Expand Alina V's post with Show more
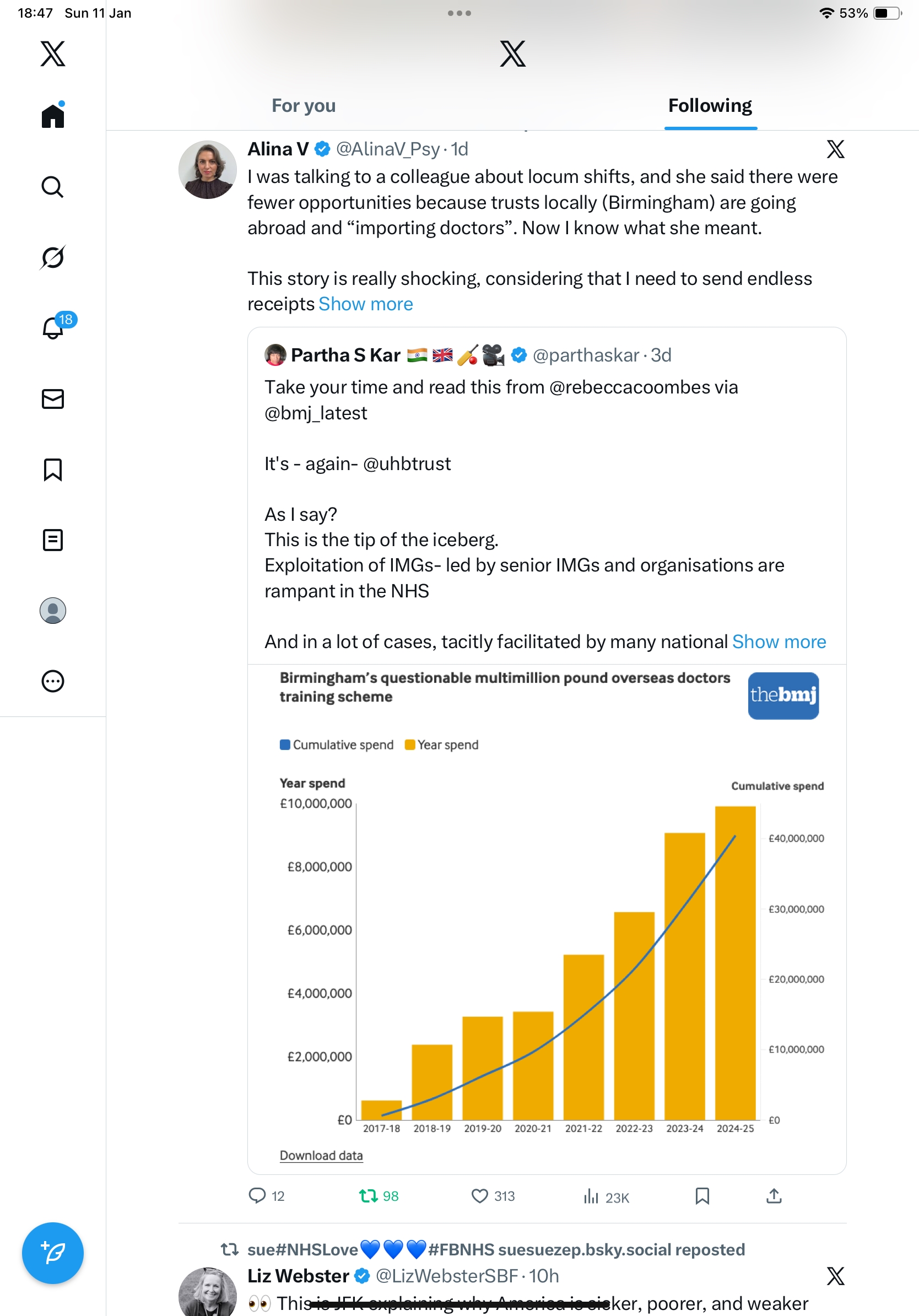Image resolution: width=919 pixels, height=1316 pixels. pos(365,304)
